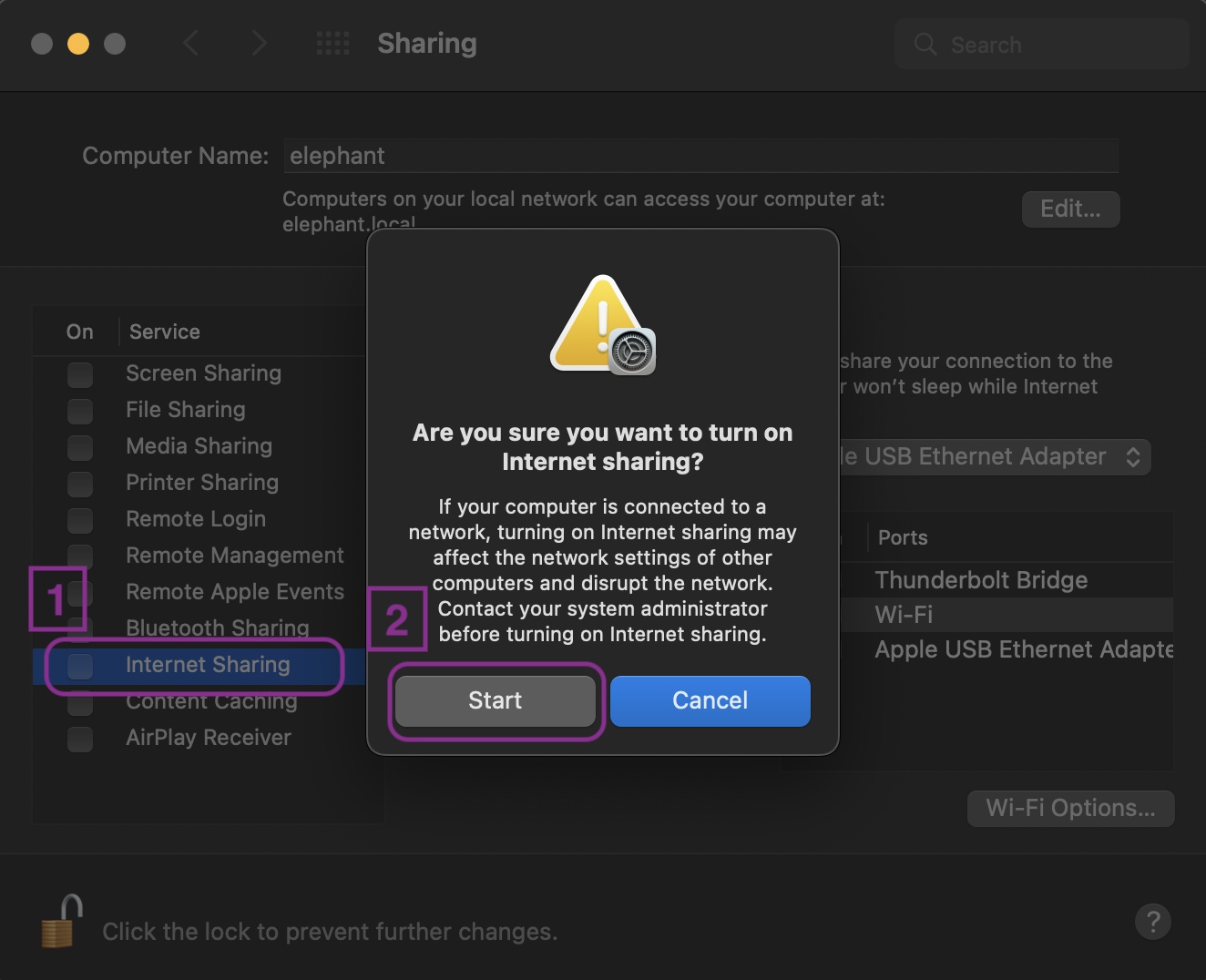This screenshot has height=980, width=1206.
Task: Select Thunderbolt Bridge in the Ports list
Action: click(x=980, y=580)
